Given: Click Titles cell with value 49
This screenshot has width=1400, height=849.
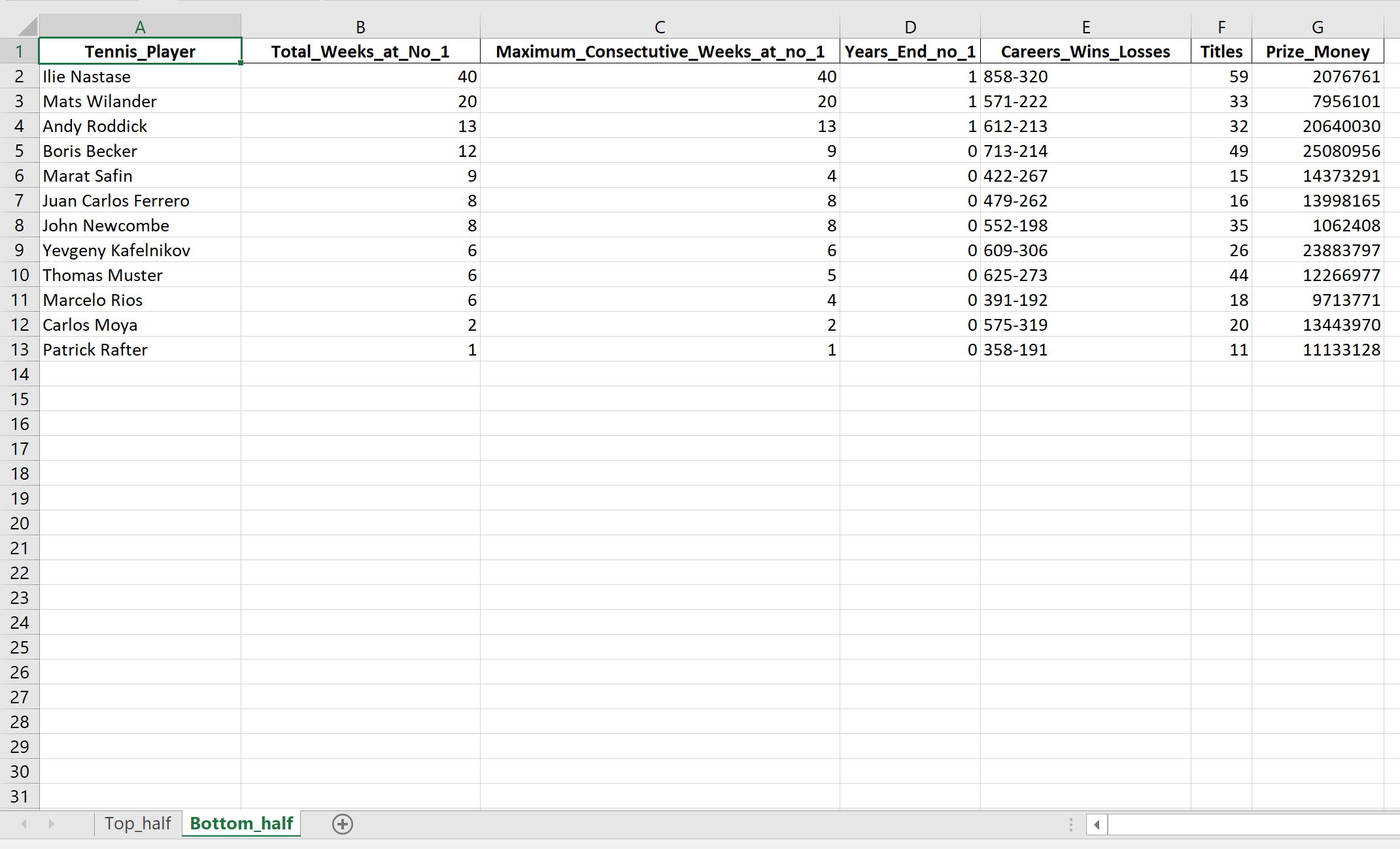Looking at the screenshot, I should pyautogui.click(x=1221, y=151).
